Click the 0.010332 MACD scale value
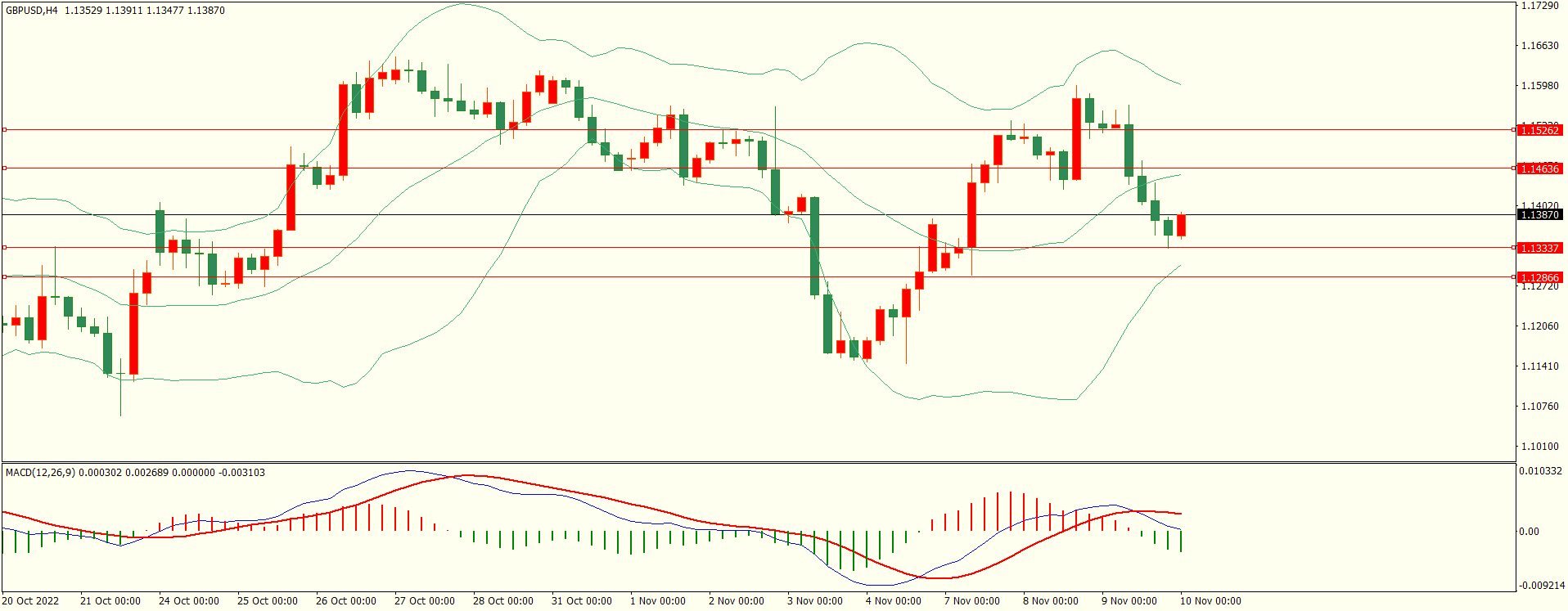The image size is (1568, 611). point(1540,471)
